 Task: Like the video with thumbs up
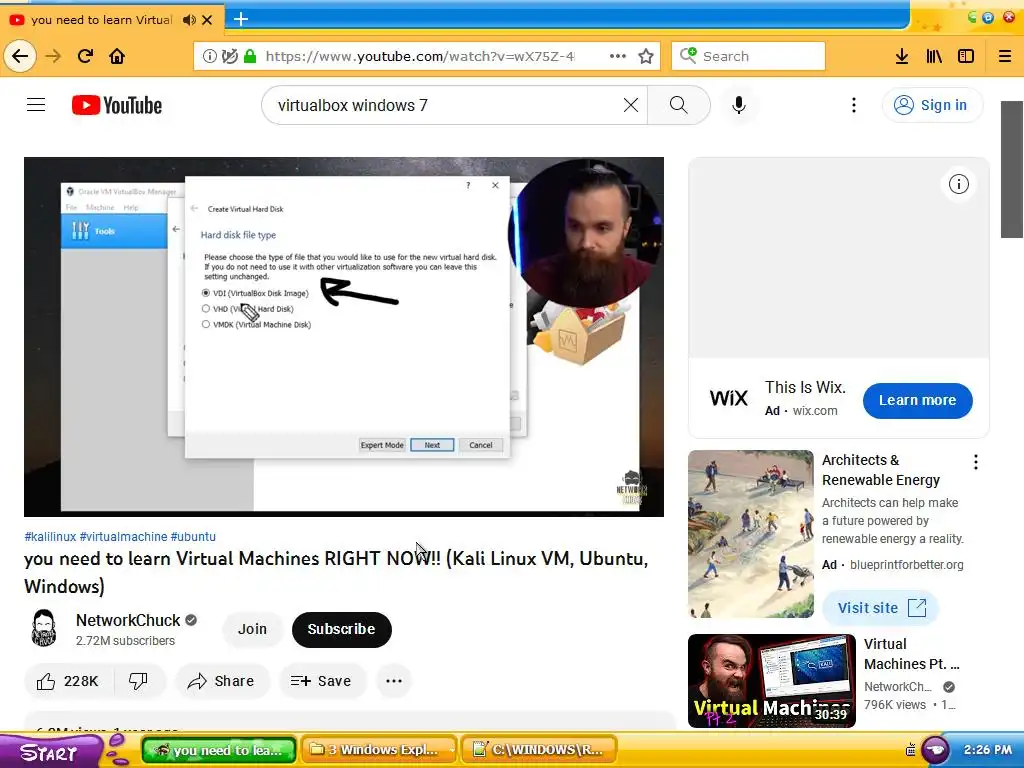pyautogui.click(x=69, y=681)
